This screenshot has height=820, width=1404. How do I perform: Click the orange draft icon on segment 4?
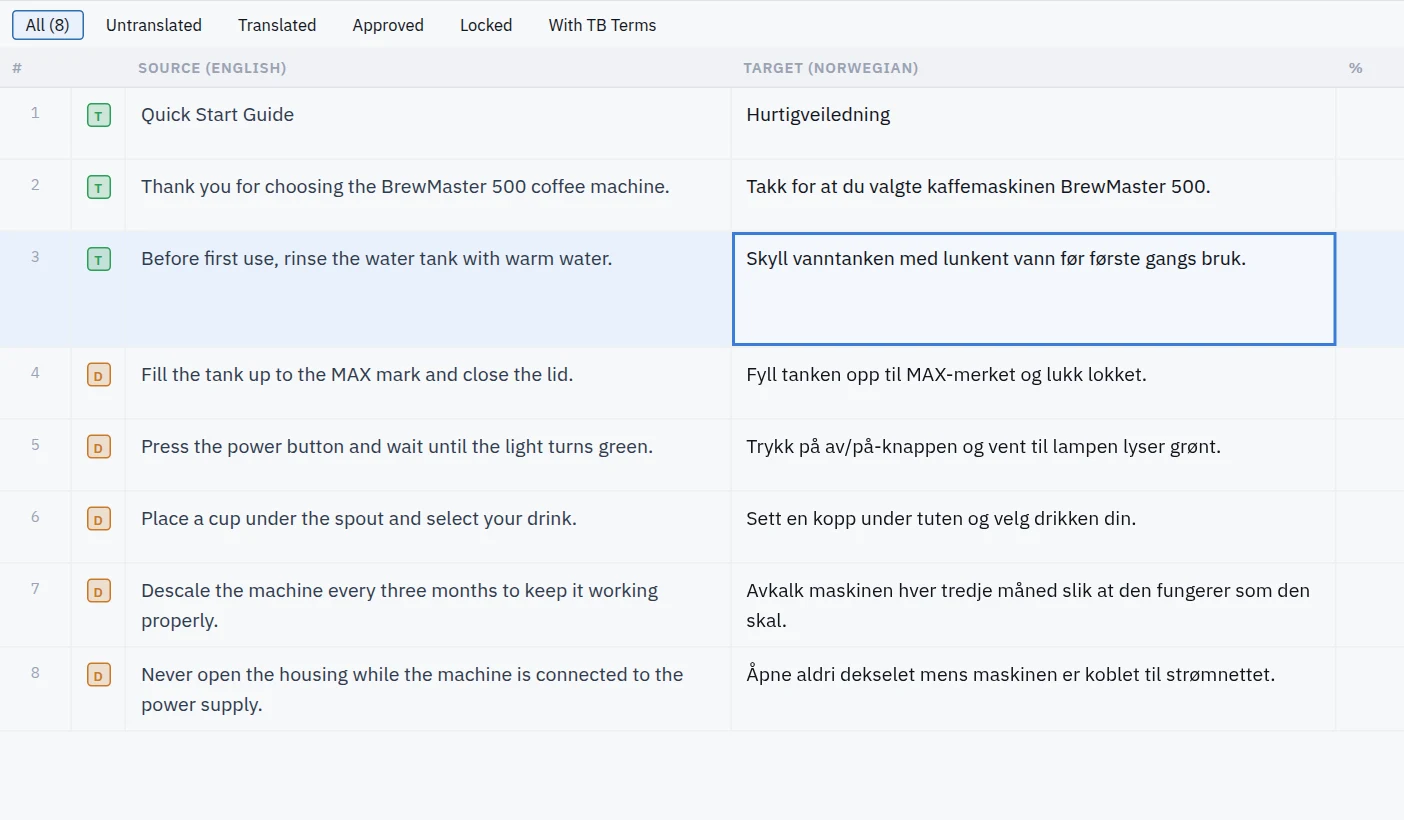pyautogui.click(x=98, y=376)
